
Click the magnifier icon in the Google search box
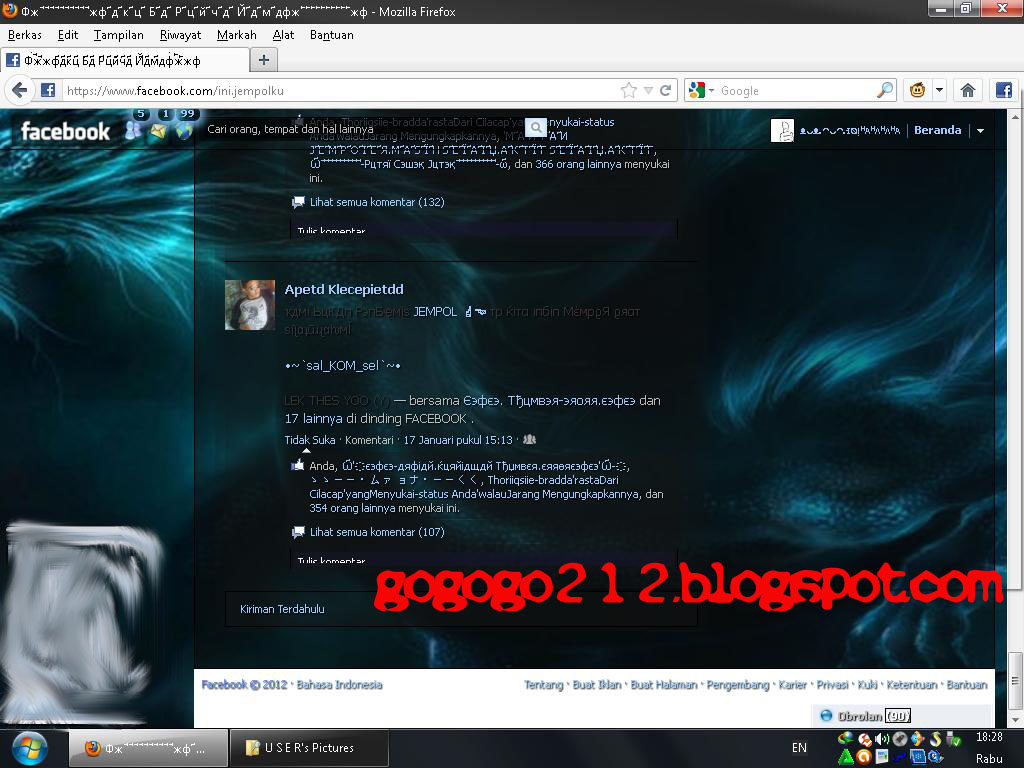884,89
